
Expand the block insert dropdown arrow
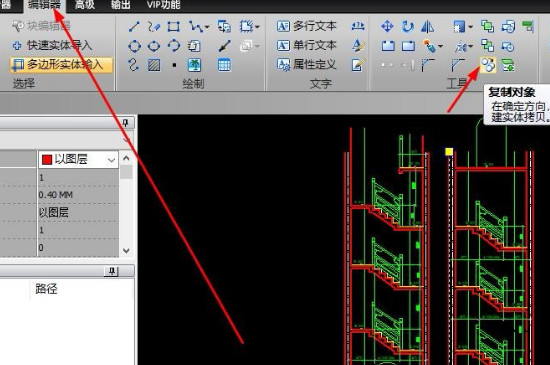point(258,27)
